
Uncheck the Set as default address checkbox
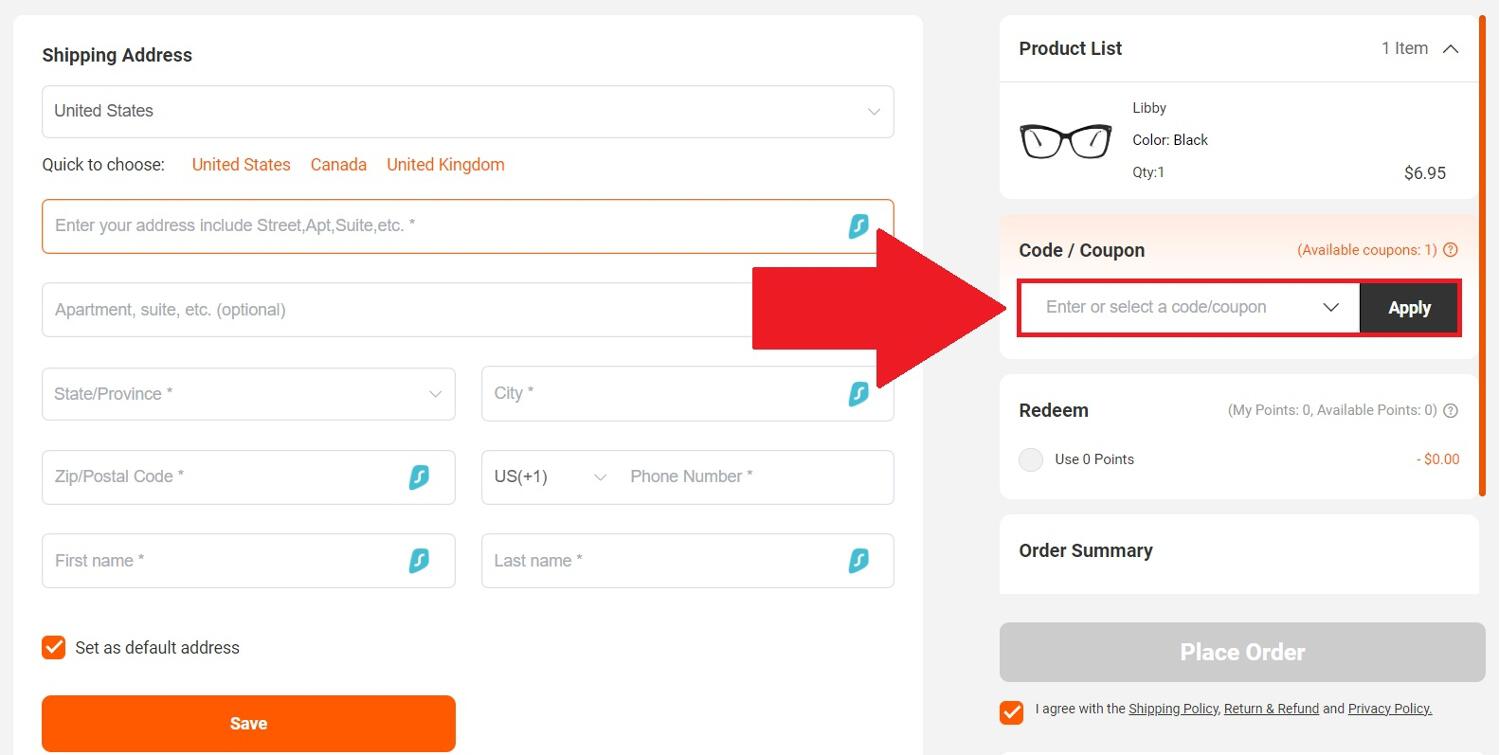53,647
